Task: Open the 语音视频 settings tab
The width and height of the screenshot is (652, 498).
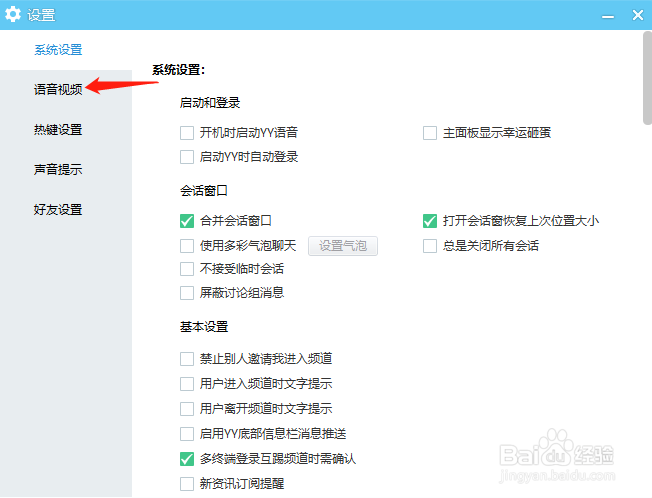Action: tap(58, 89)
